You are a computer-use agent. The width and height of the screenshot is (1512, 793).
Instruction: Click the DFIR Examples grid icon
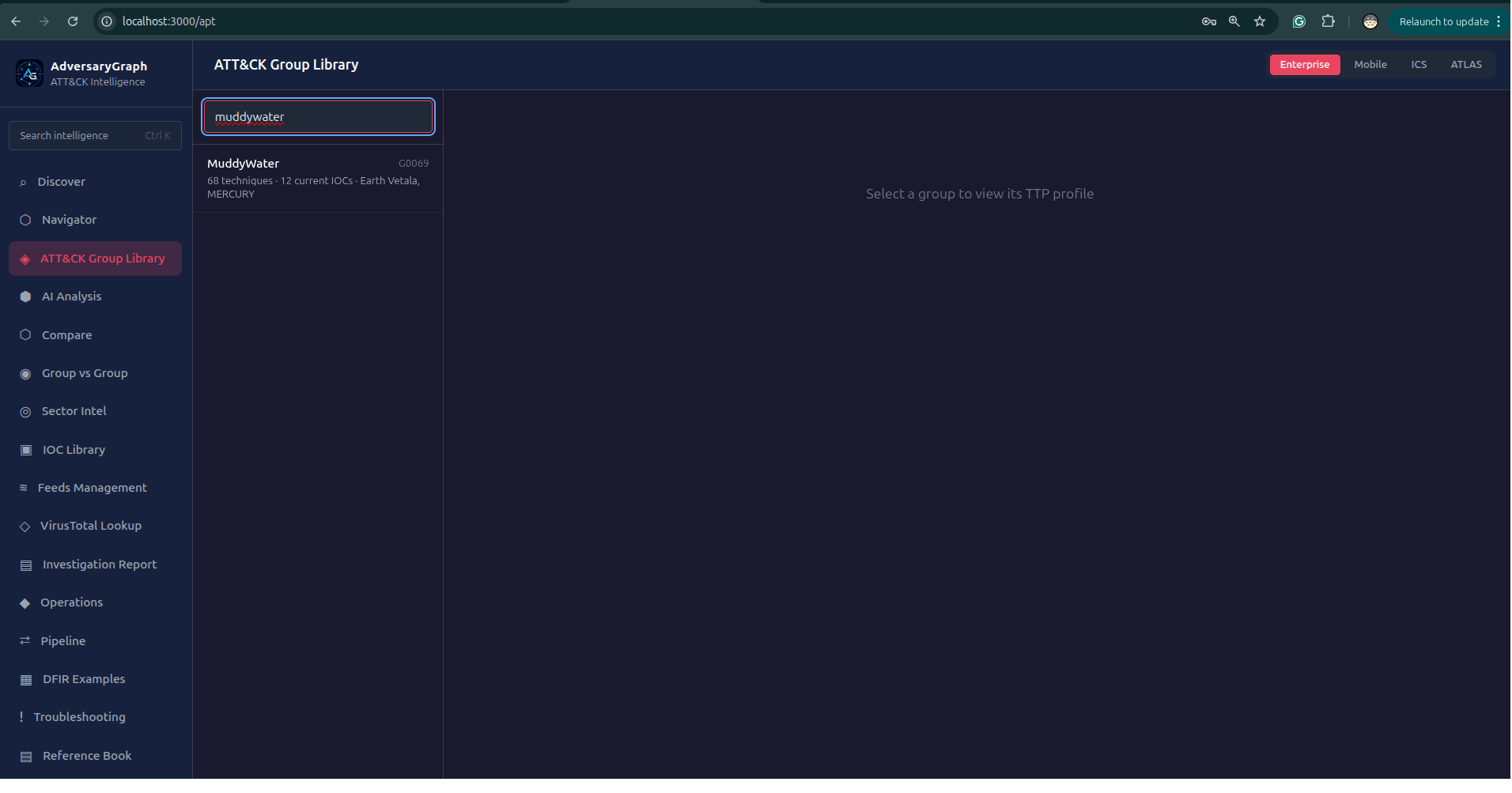tap(26, 680)
